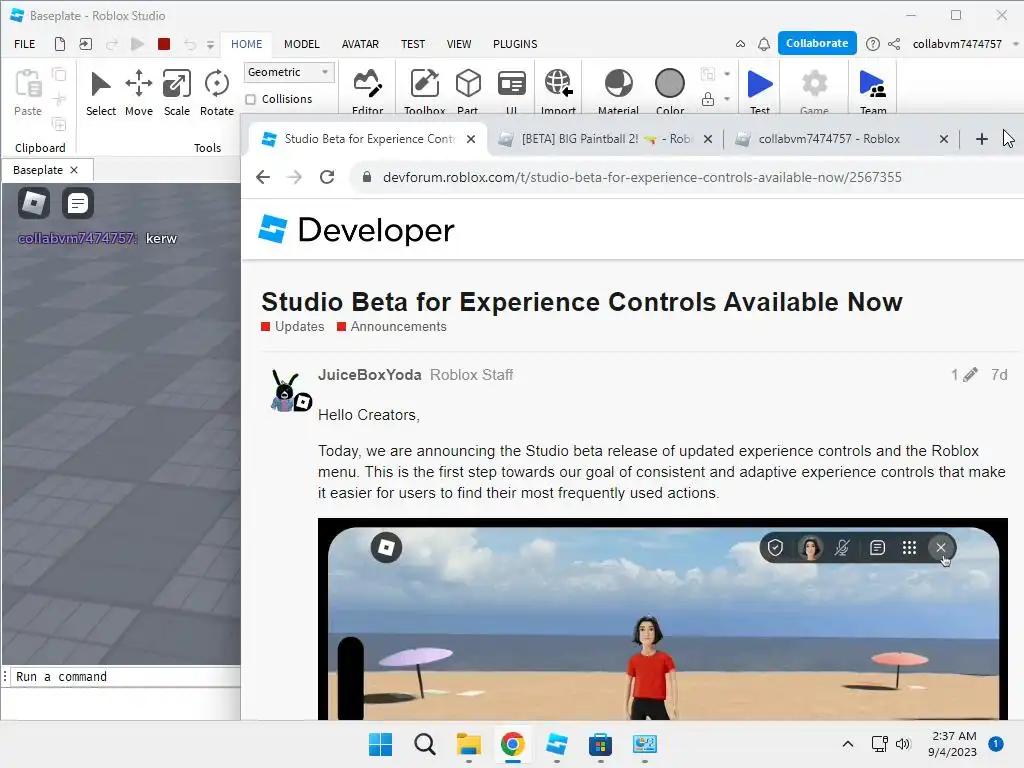Close the Baseplate document tab
The image size is (1024, 768).
point(74,170)
